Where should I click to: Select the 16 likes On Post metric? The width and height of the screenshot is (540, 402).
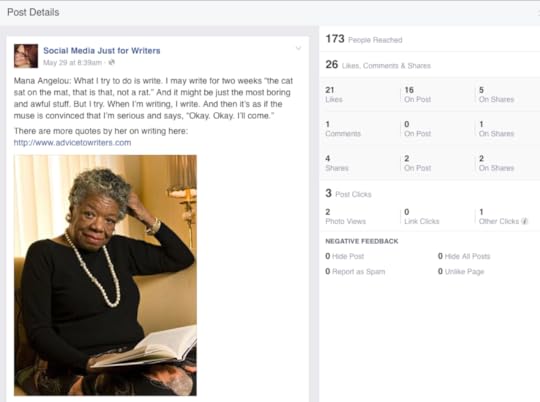[417, 94]
